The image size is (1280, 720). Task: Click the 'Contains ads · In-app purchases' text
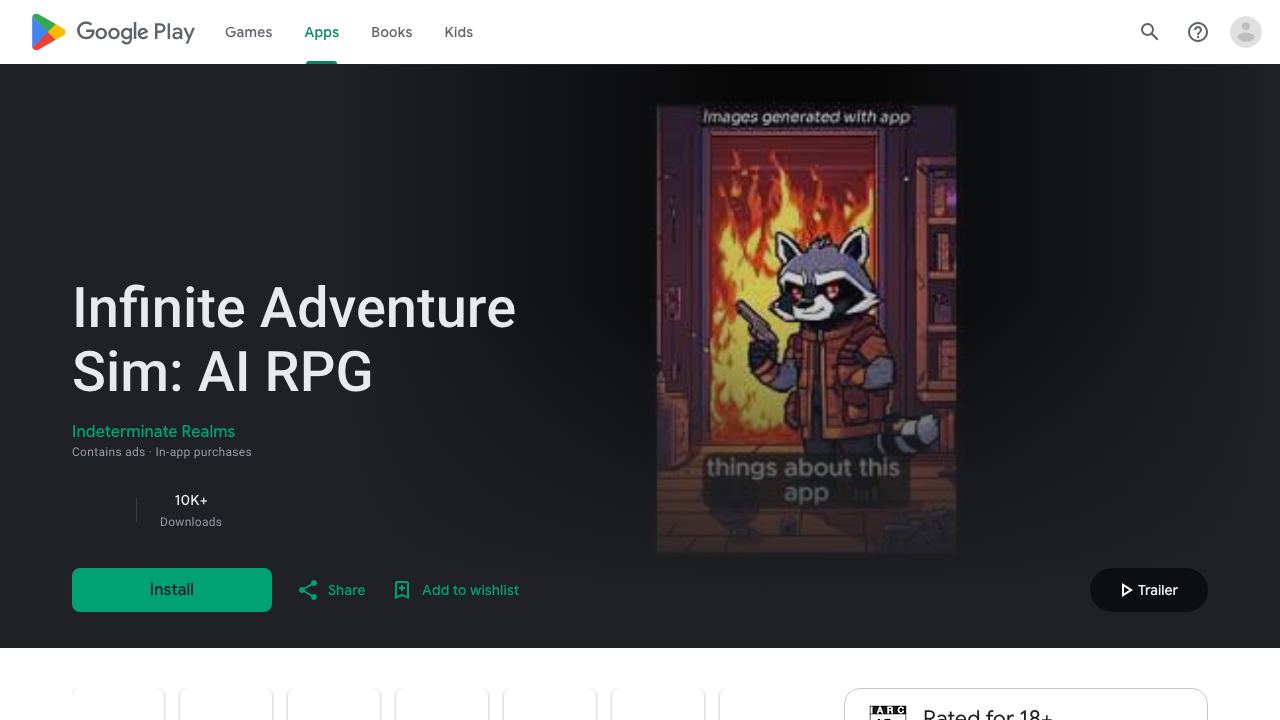click(x=162, y=452)
